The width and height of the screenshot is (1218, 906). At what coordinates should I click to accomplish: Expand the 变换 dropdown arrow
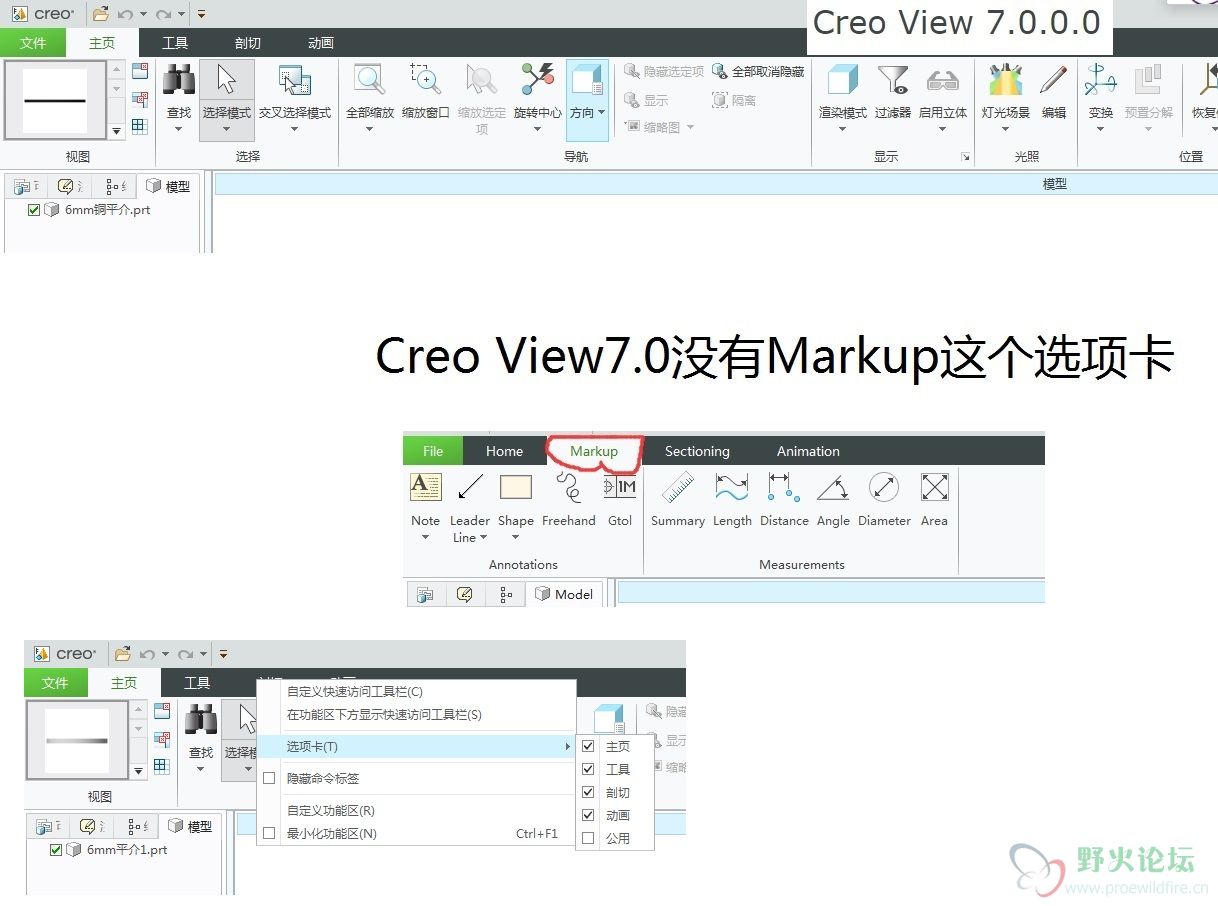[x=1101, y=129]
